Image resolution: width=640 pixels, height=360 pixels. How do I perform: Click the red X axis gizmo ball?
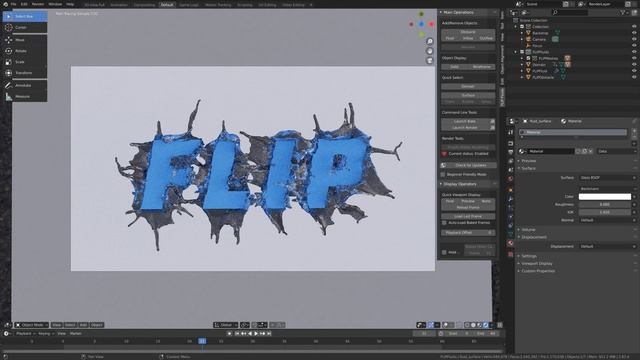point(431,24)
